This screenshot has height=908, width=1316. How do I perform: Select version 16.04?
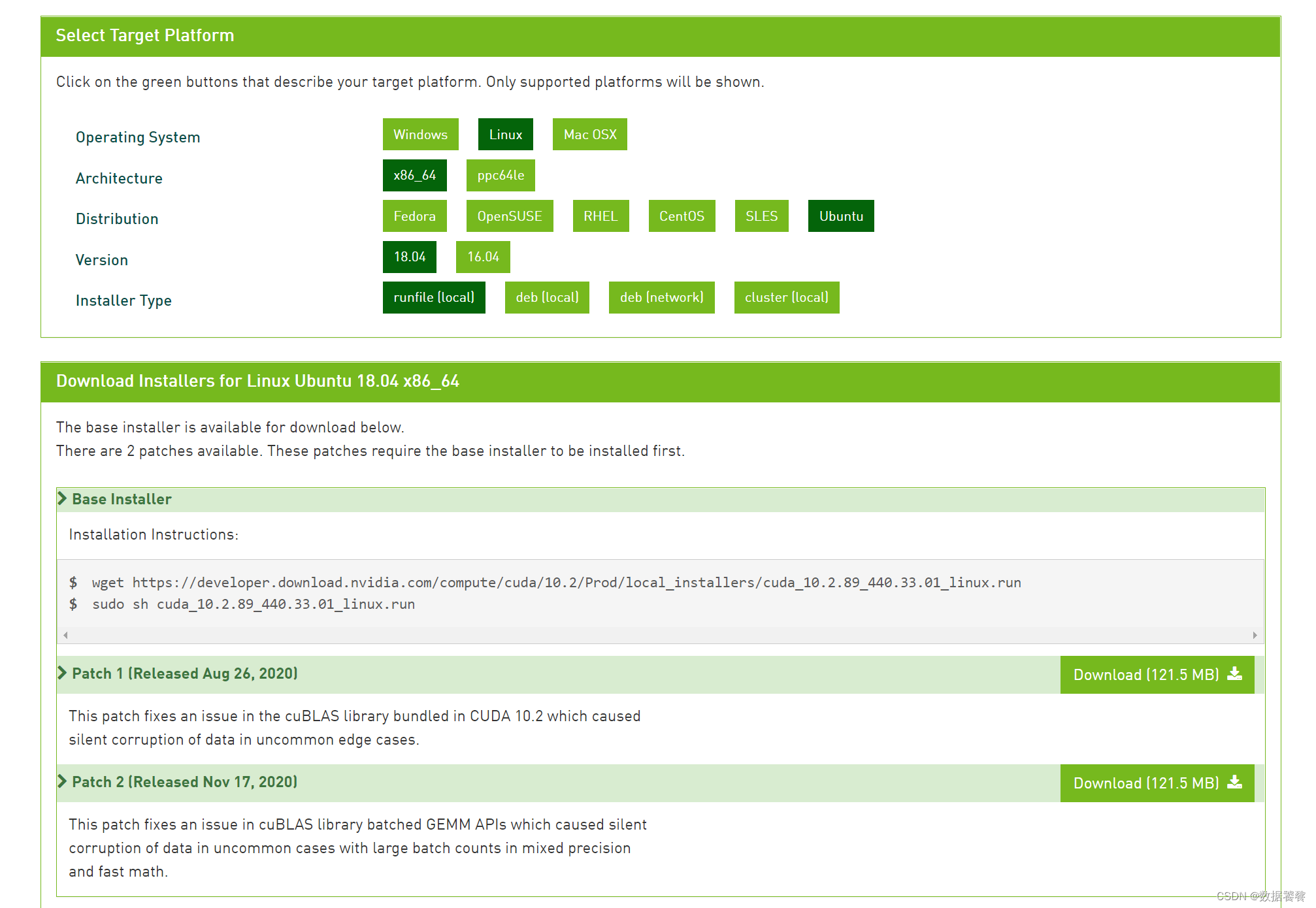click(x=483, y=257)
